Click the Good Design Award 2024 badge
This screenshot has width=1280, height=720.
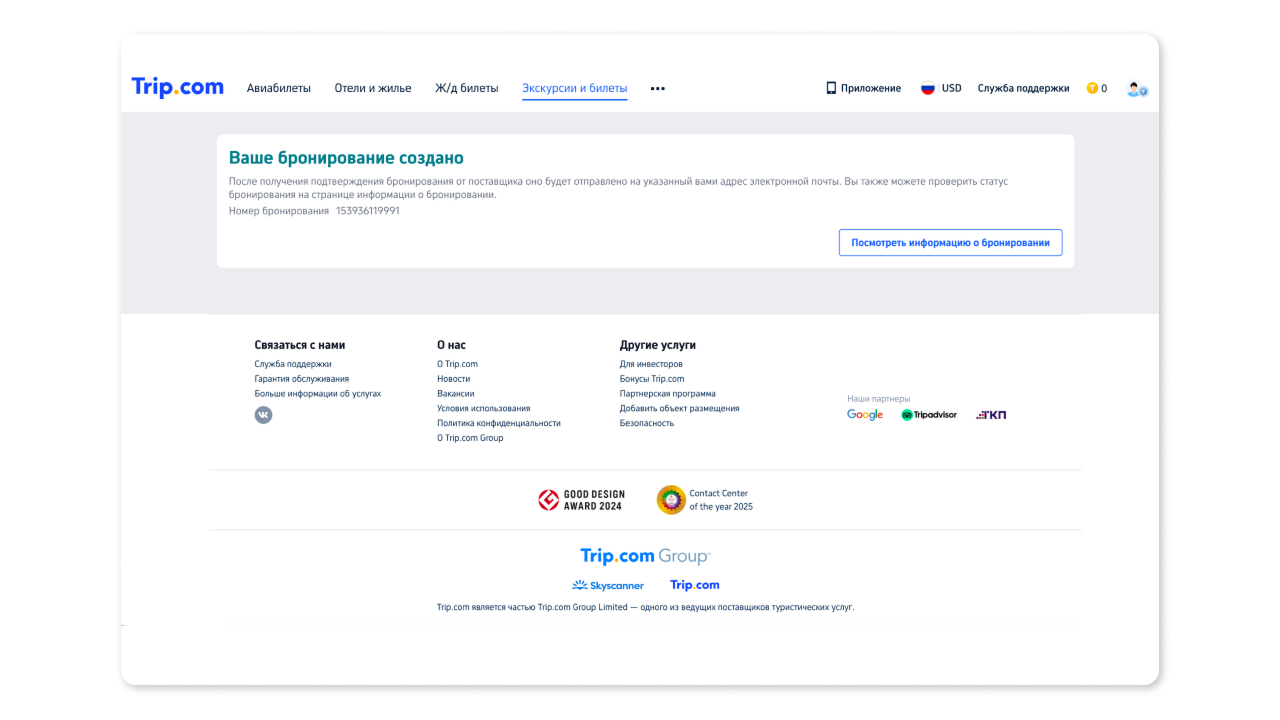click(582, 500)
